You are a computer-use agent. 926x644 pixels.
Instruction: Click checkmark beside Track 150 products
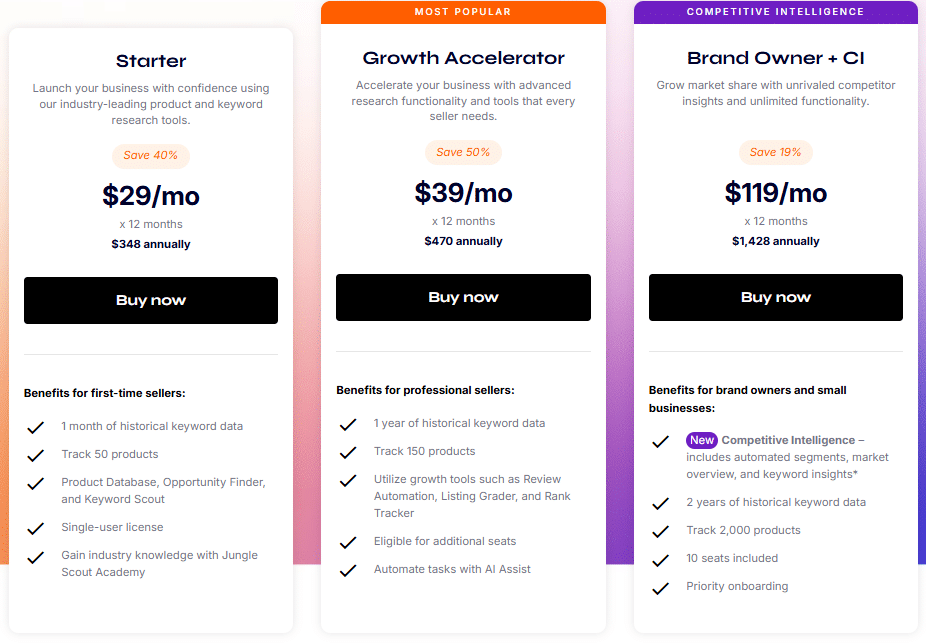tap(348, 452)
